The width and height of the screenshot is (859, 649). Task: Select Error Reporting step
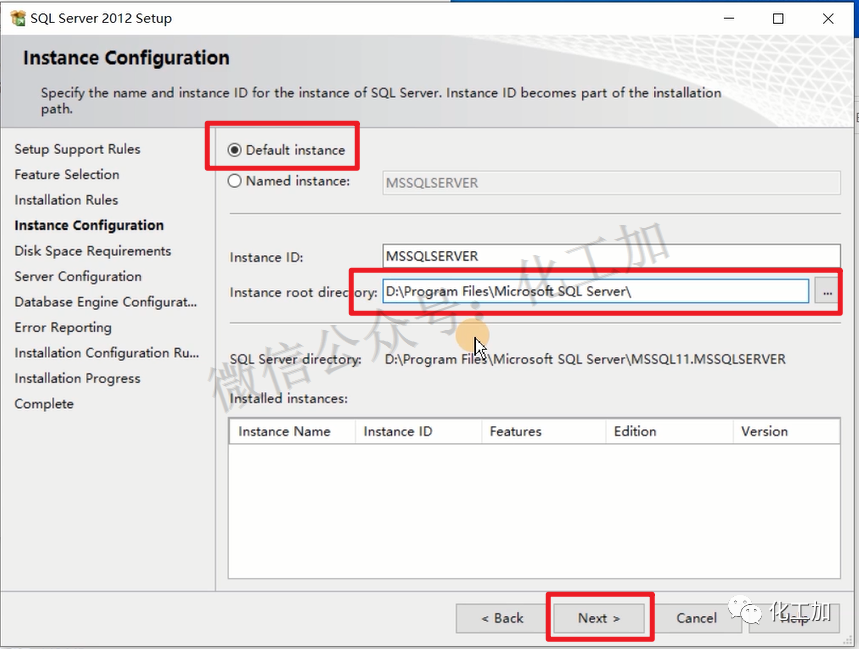click(x=63, y=327)
